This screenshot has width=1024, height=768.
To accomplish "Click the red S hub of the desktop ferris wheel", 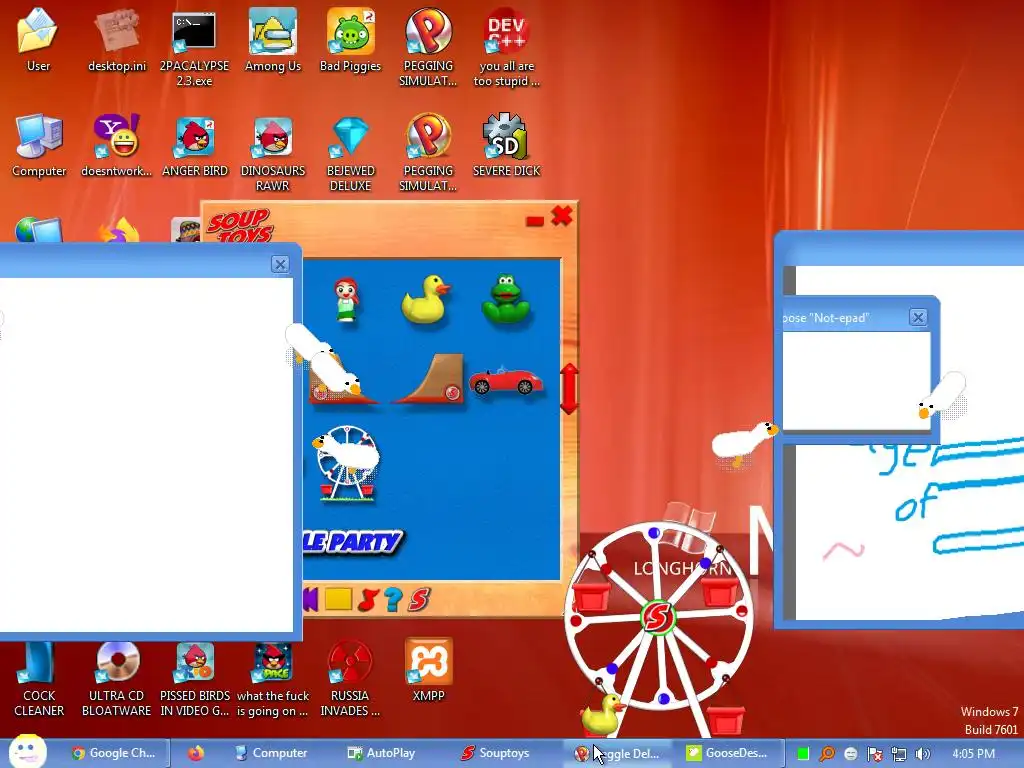I will tap(658, 617).
